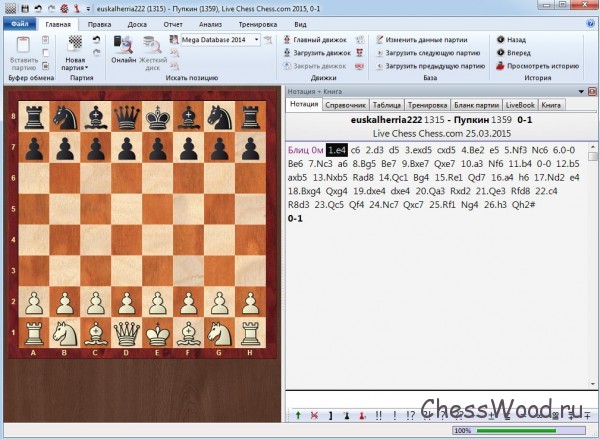Close the Нотация + Книга panel

pyautogui.click(x=592, y=91)
